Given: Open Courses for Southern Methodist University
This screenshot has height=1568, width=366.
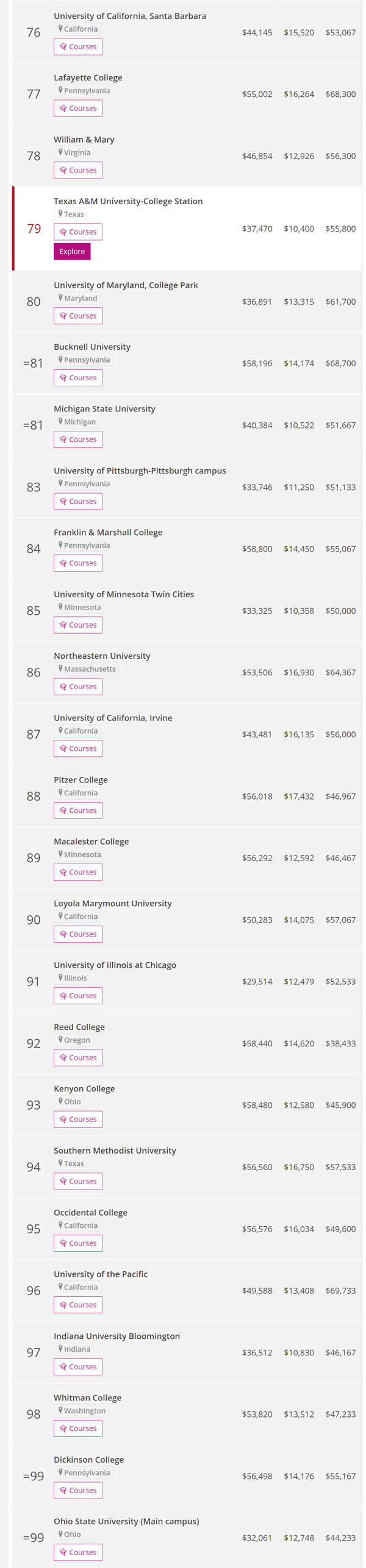Looking at the screenshot, I should (78, 1181).
